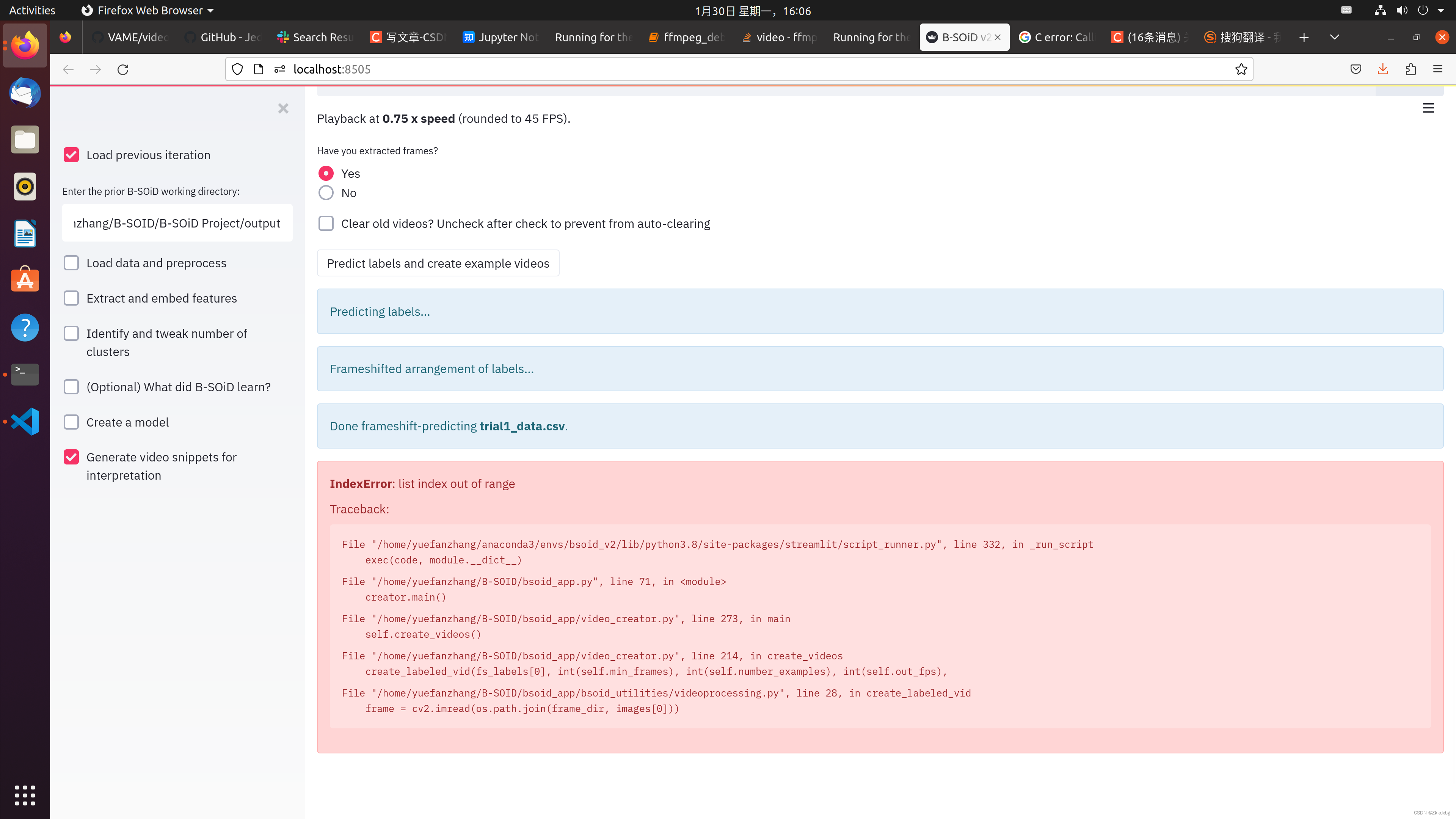The image size is (1456, 819).
Task: Uncheck Load previous iteration
Action: click(71, 154)
